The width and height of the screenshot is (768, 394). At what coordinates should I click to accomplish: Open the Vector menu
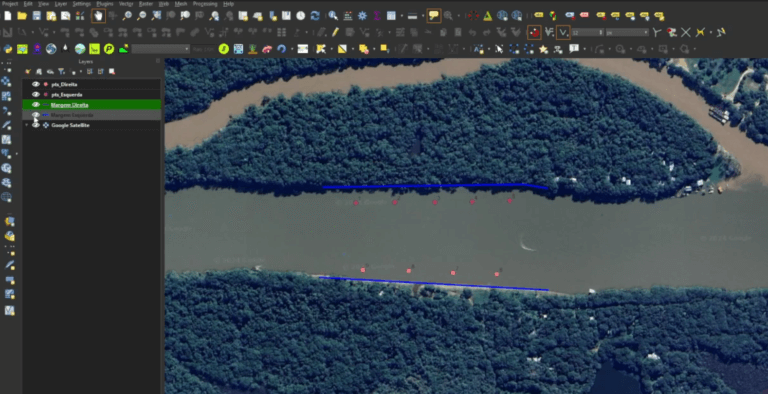126,3
